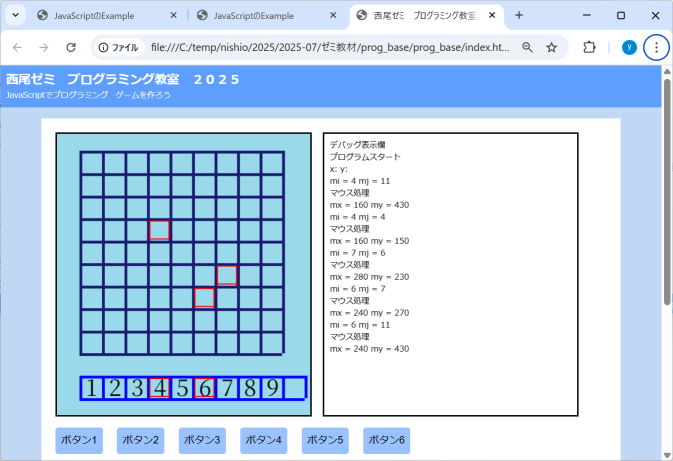The width and height of the screenshot is (673, 461).
Task: Open the tab search dropdown arrow
Action: tap(15, 15)
